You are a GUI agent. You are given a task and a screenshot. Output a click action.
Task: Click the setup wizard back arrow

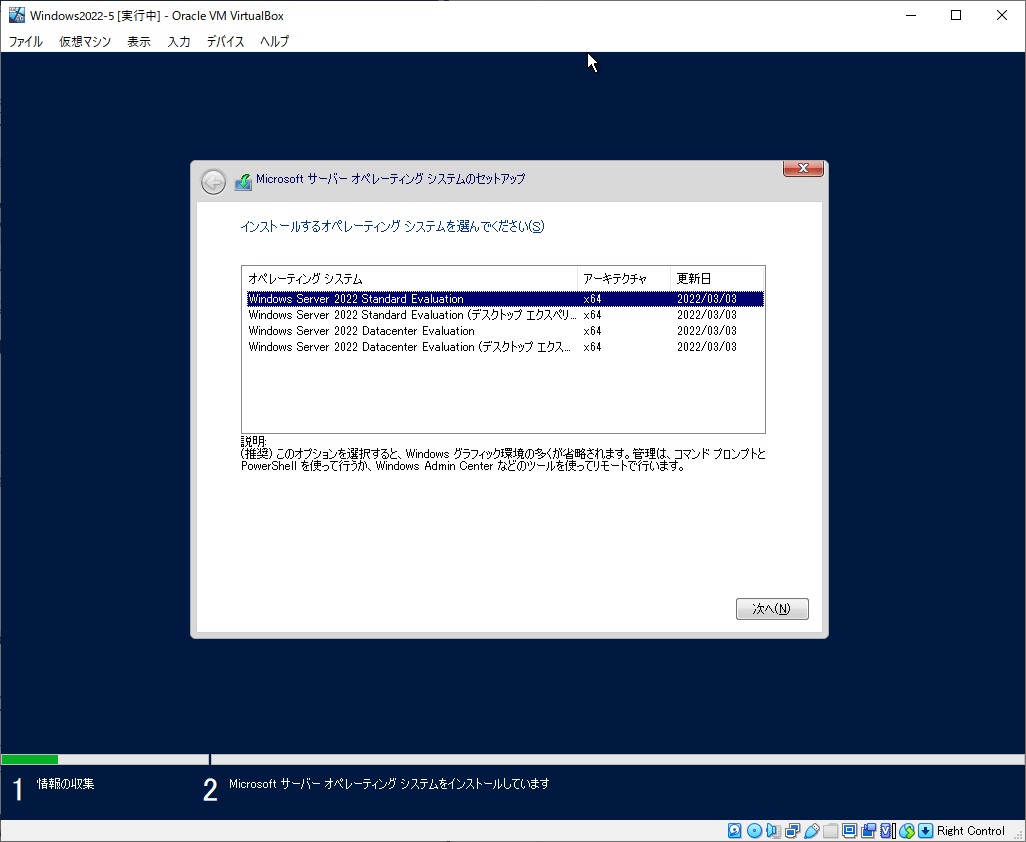(x=213, y=182)
